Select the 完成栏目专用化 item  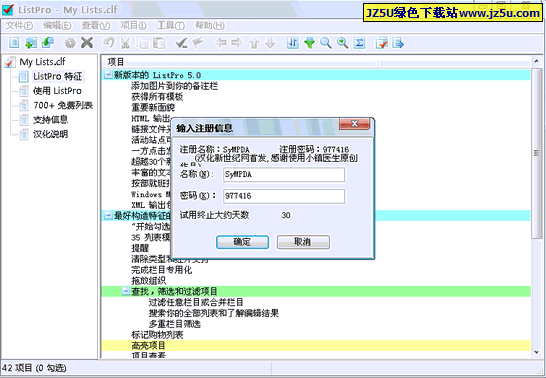162,270
